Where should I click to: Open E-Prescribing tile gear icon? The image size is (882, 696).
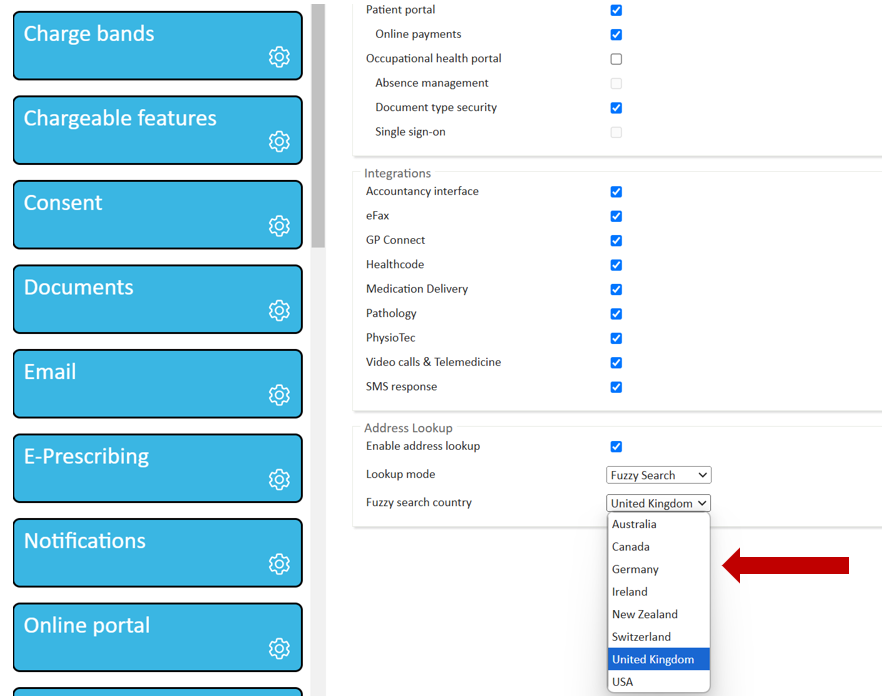[279, 479]
